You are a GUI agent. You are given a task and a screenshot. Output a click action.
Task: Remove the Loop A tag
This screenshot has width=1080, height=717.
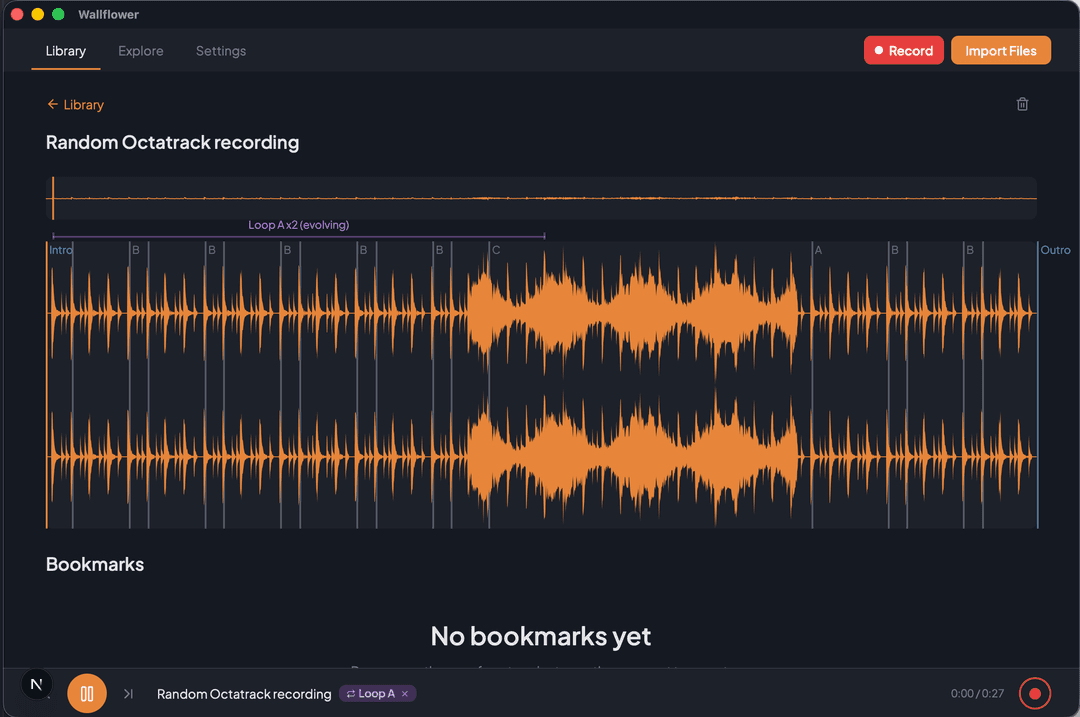point(405,694)
